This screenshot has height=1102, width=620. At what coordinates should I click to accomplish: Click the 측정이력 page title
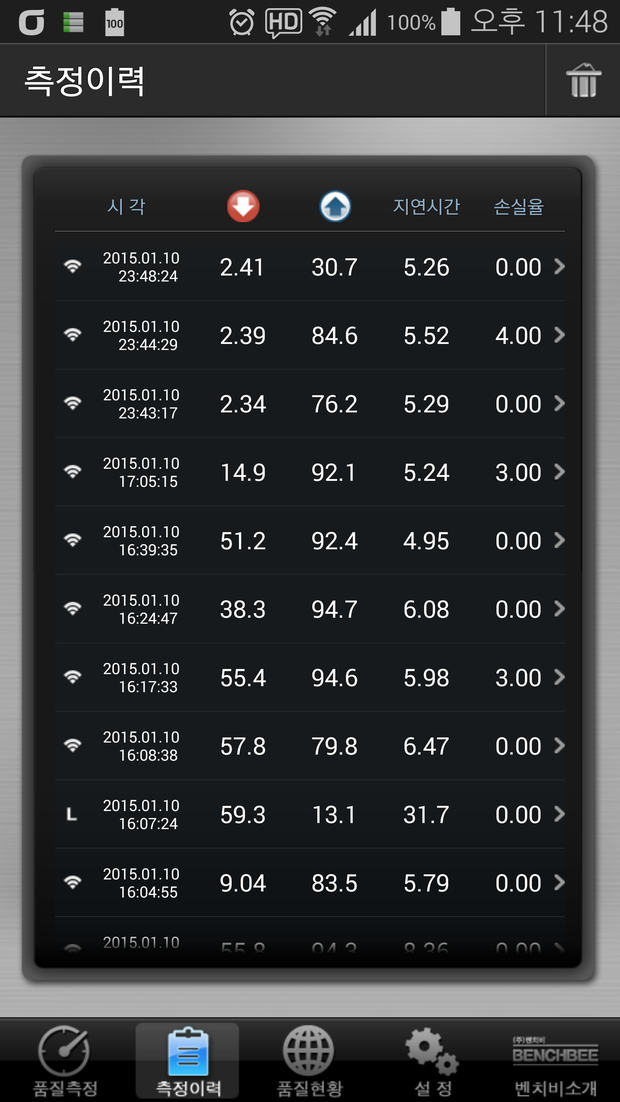[x=84, y=81]
